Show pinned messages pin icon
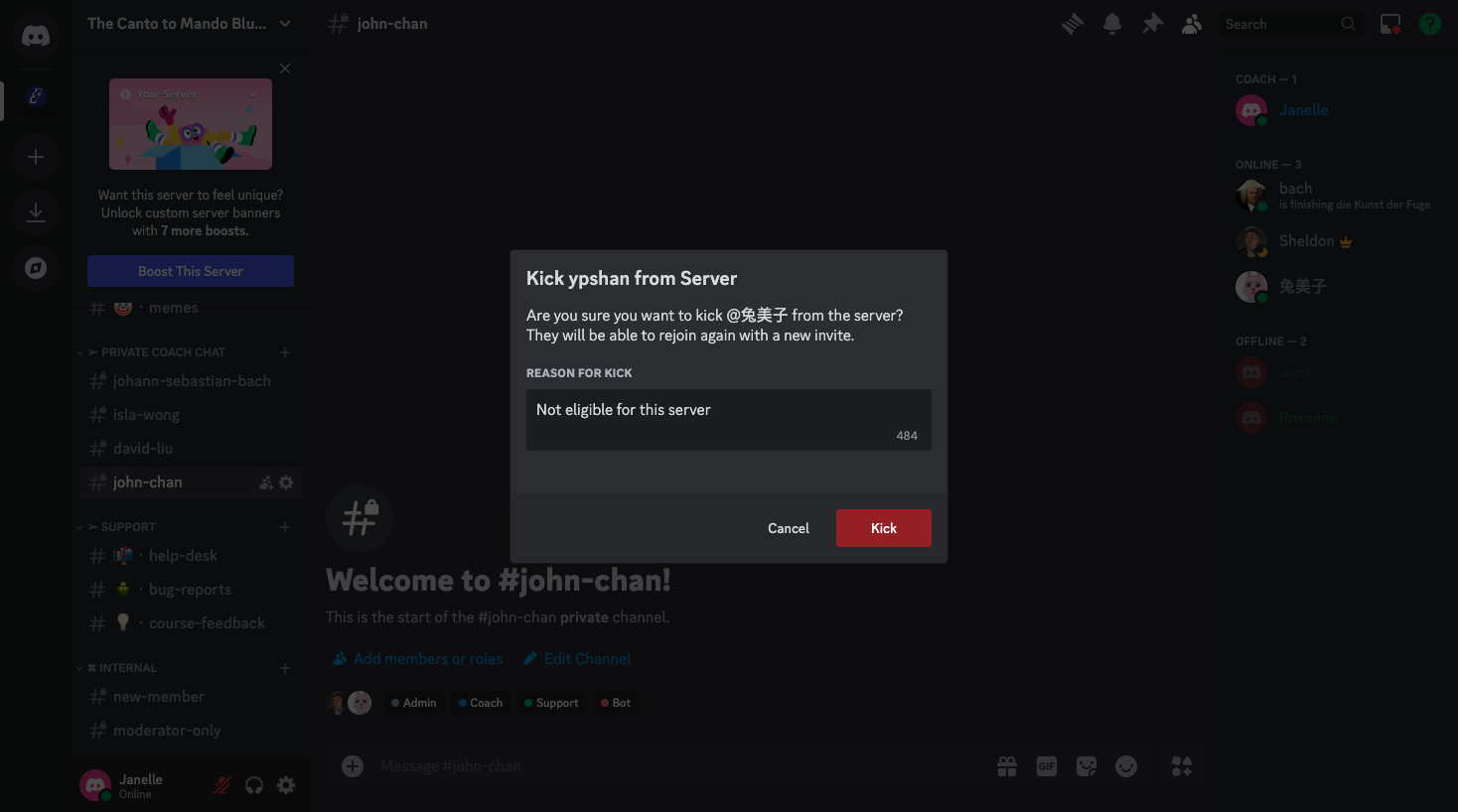This screenshot has width=1458, height=812. (x=1152, y=24)
